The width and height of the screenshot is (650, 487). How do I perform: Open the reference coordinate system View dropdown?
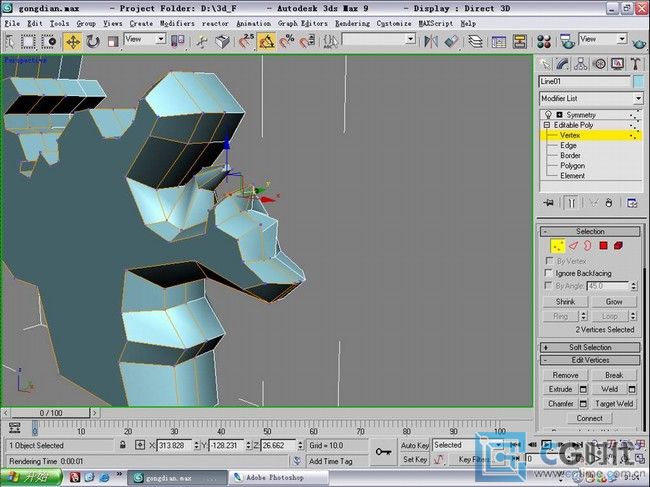click(x=160, y=39)
